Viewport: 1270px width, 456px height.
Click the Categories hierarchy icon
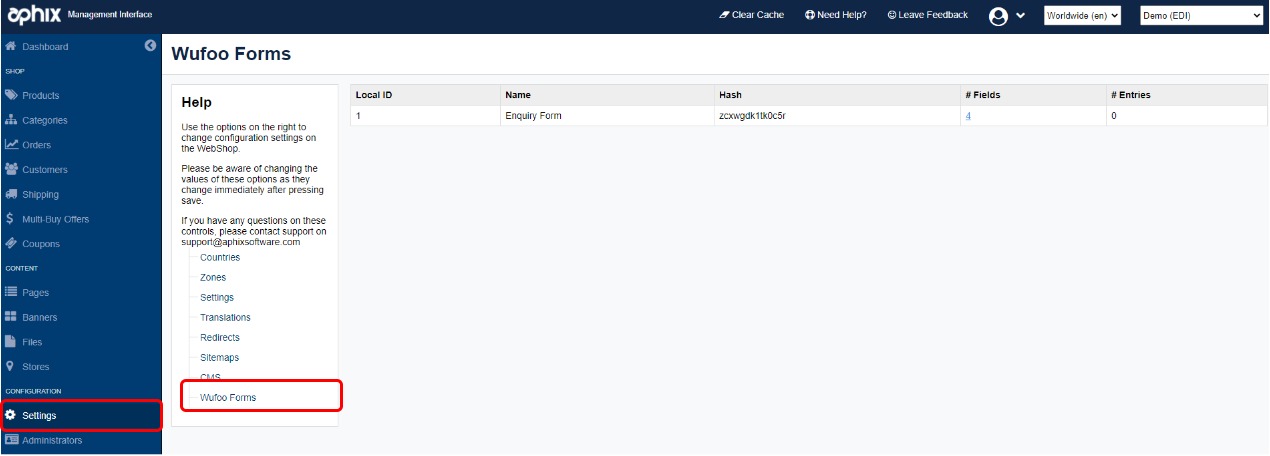click(11, 120)
